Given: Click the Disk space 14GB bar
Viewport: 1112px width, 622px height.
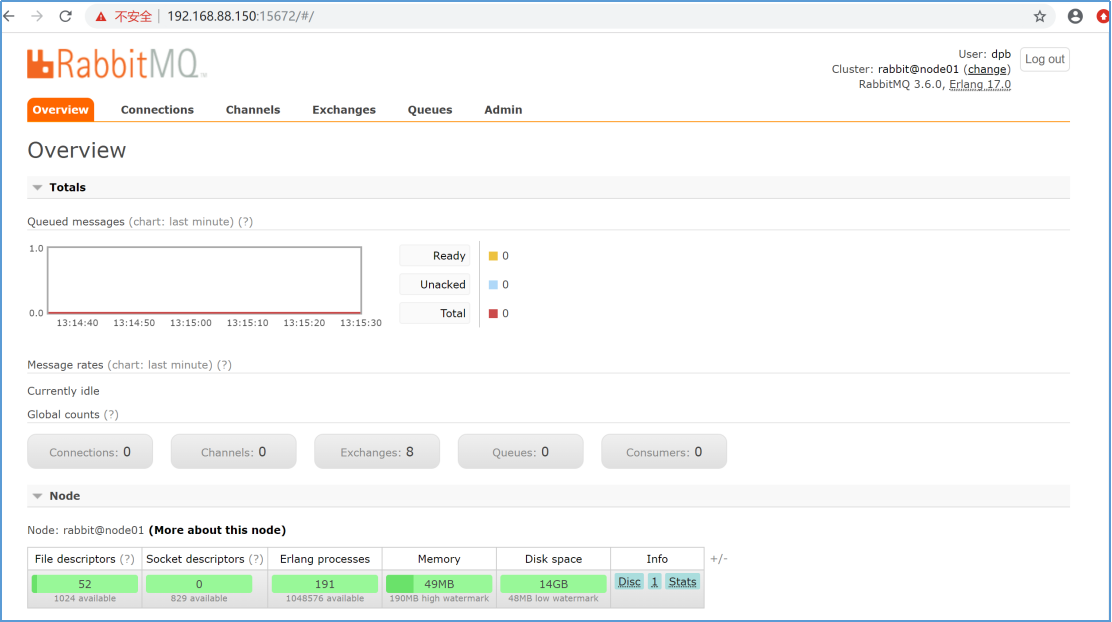Looking at the screenshot, I should click(x=553, y=584).
